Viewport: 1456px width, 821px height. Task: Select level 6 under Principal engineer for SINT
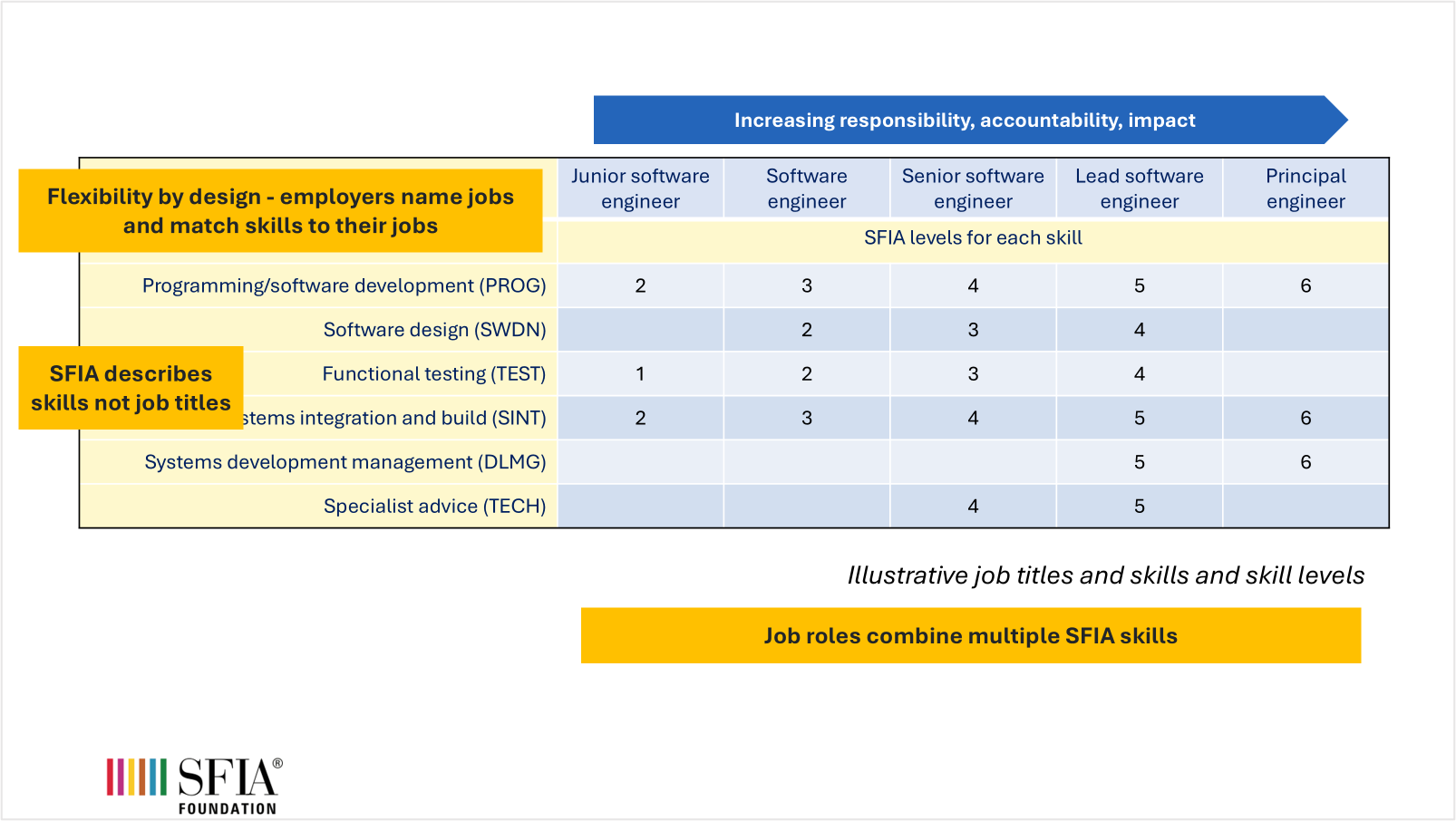click(x=1306, y=418)
